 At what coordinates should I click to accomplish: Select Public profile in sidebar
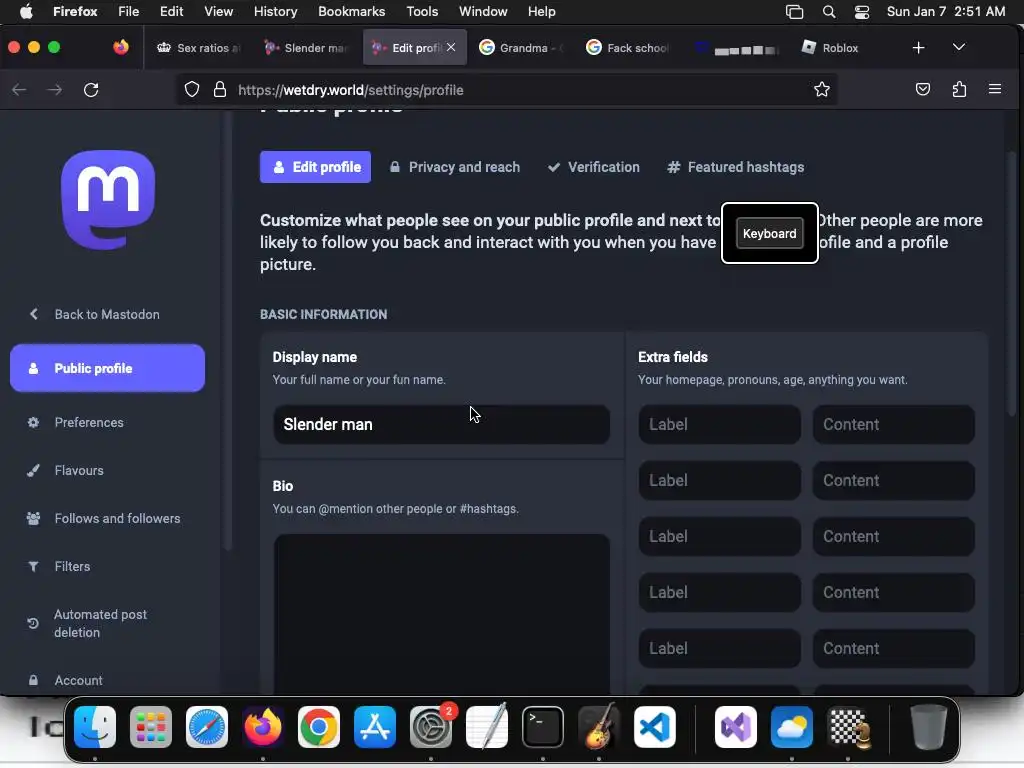pos(107,368)
